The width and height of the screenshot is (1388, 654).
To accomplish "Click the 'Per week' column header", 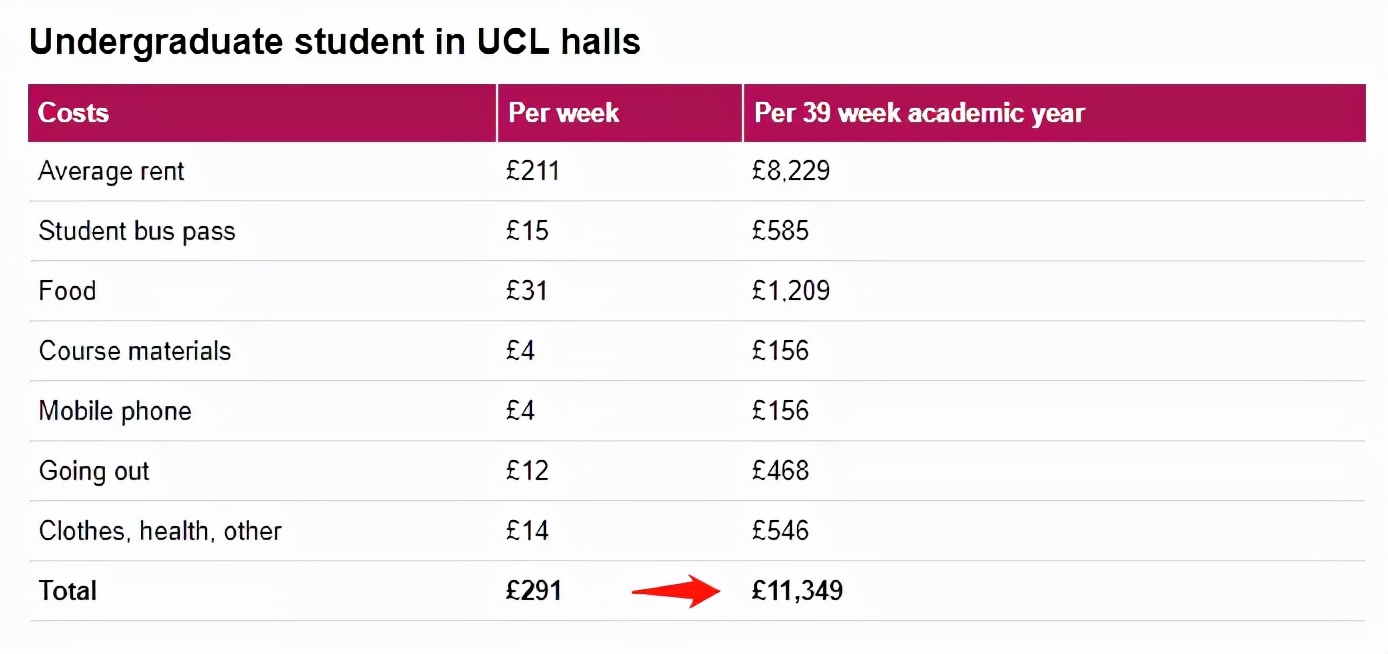I will click(x=564, y=112).
